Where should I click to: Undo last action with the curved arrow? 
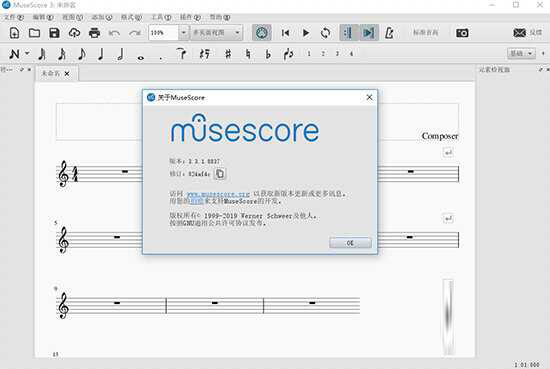click(x=114, y=33)
